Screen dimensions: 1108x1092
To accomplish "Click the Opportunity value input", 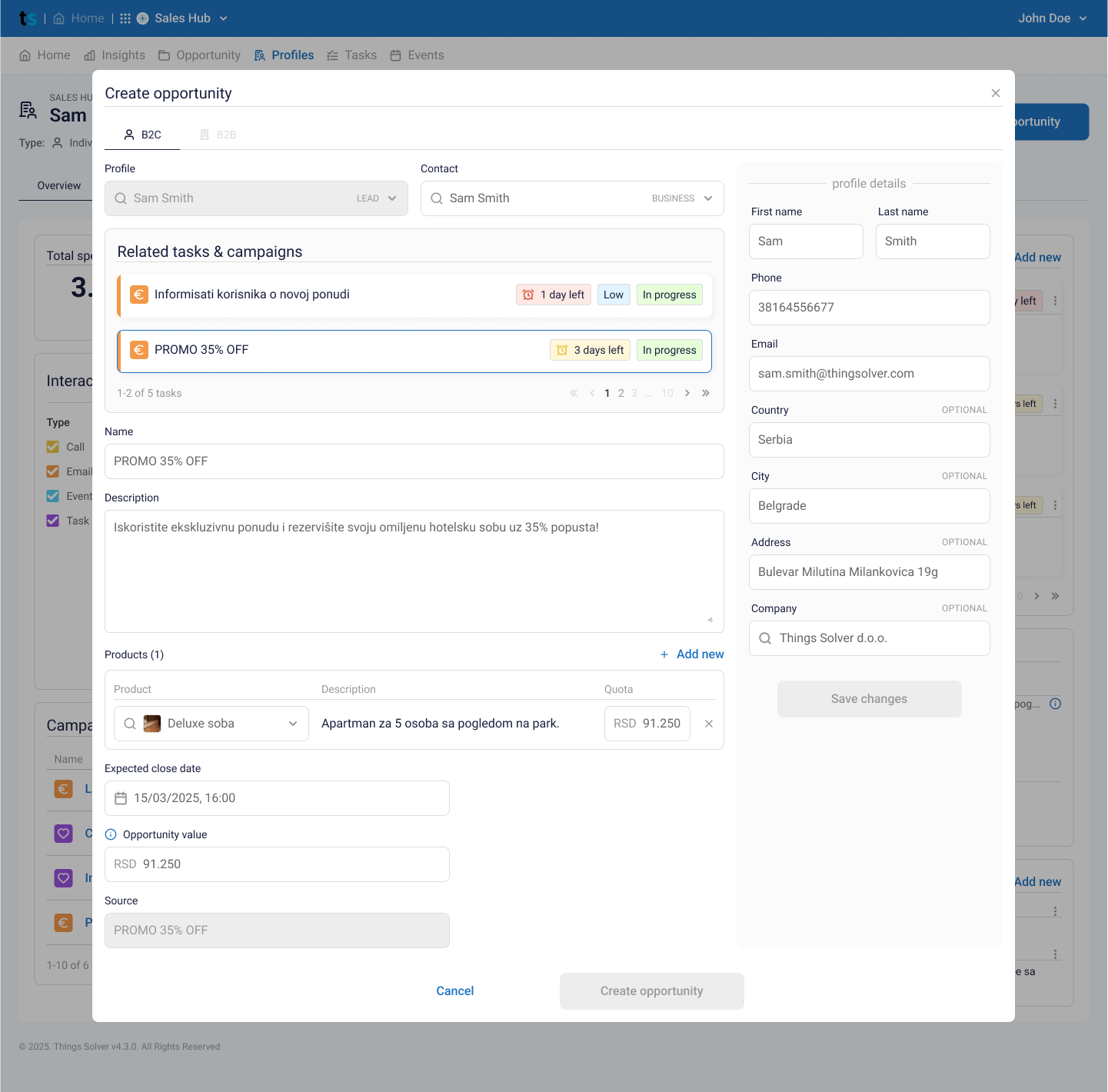I will click(277, 864).
